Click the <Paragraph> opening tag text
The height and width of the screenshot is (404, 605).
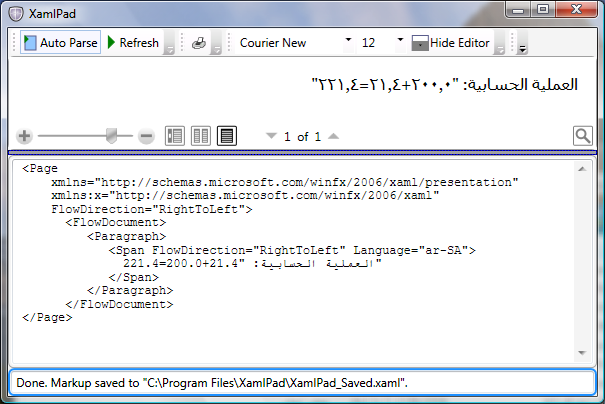click(127, 236)
